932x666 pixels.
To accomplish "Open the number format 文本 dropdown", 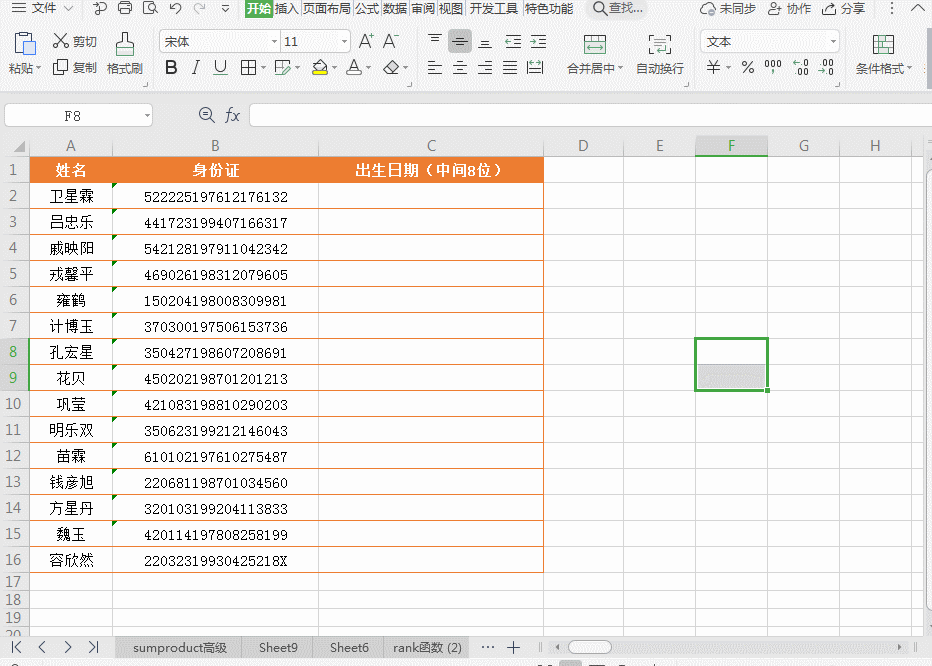I will 833,42.
